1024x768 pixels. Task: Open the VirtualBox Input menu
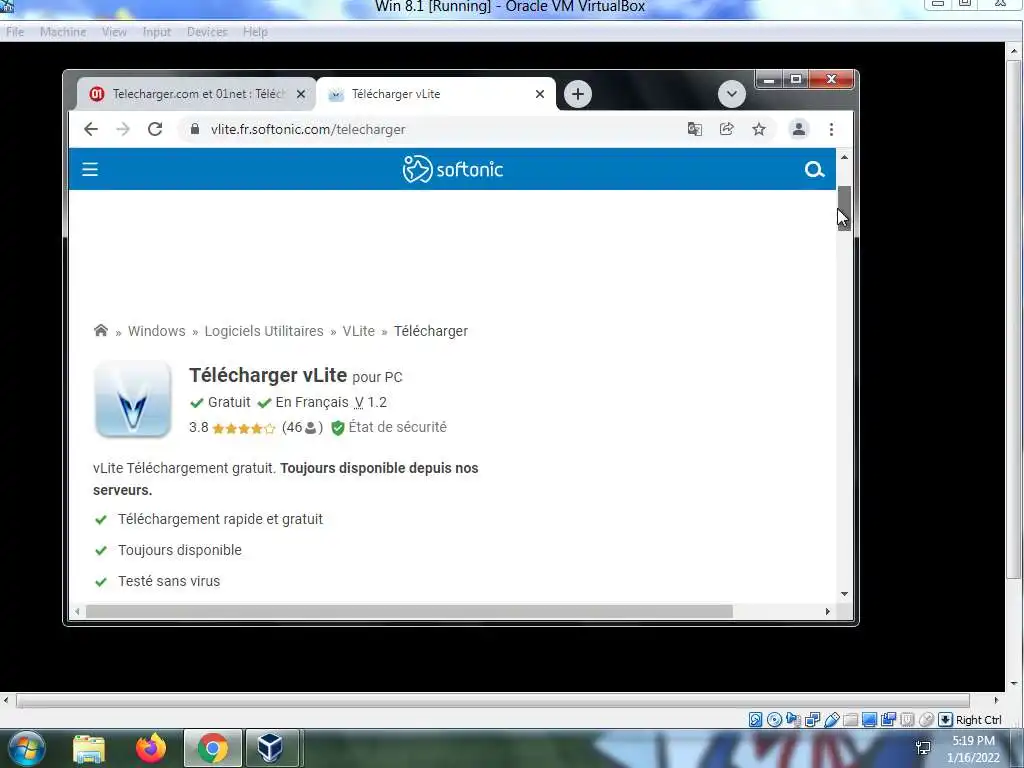point(157,31)
